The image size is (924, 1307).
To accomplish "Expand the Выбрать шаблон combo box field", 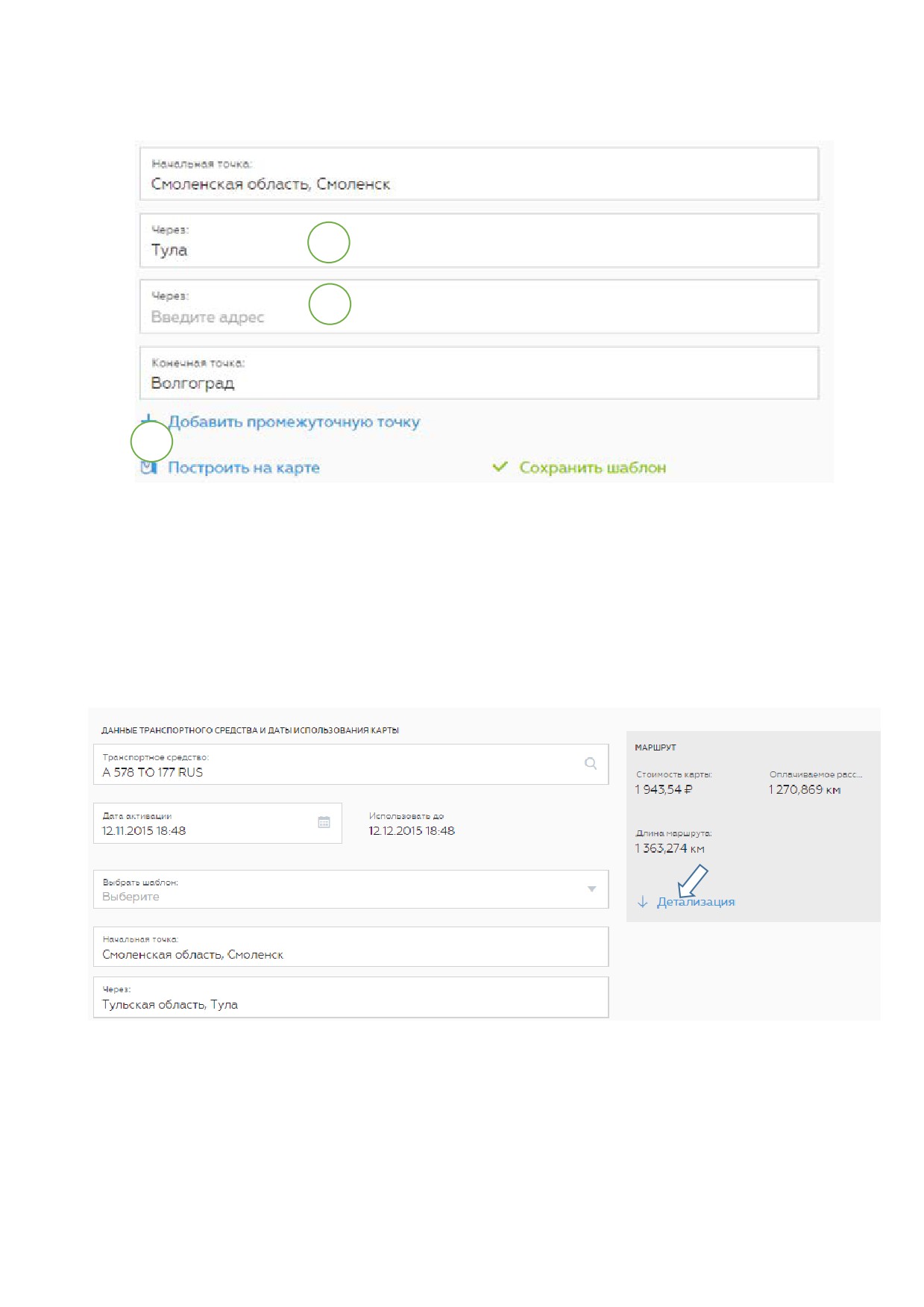I will pos(351,889).
